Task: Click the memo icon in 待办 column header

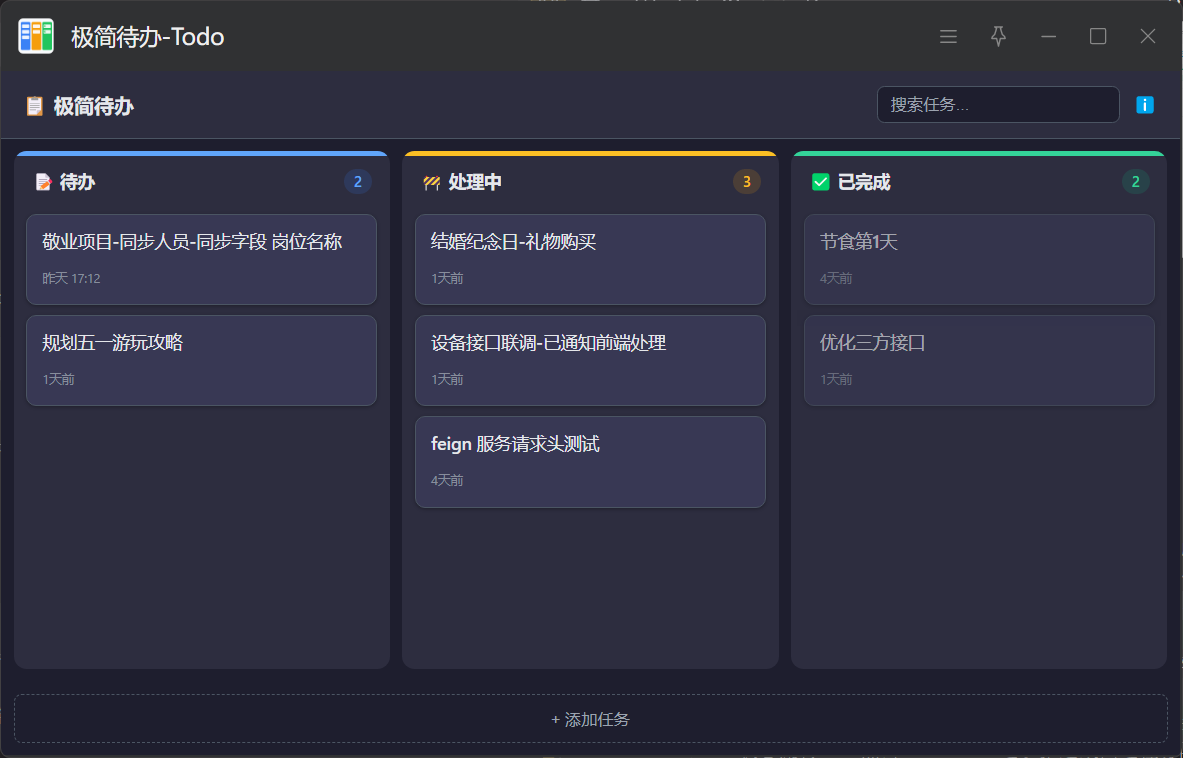Action: [43, 182]
